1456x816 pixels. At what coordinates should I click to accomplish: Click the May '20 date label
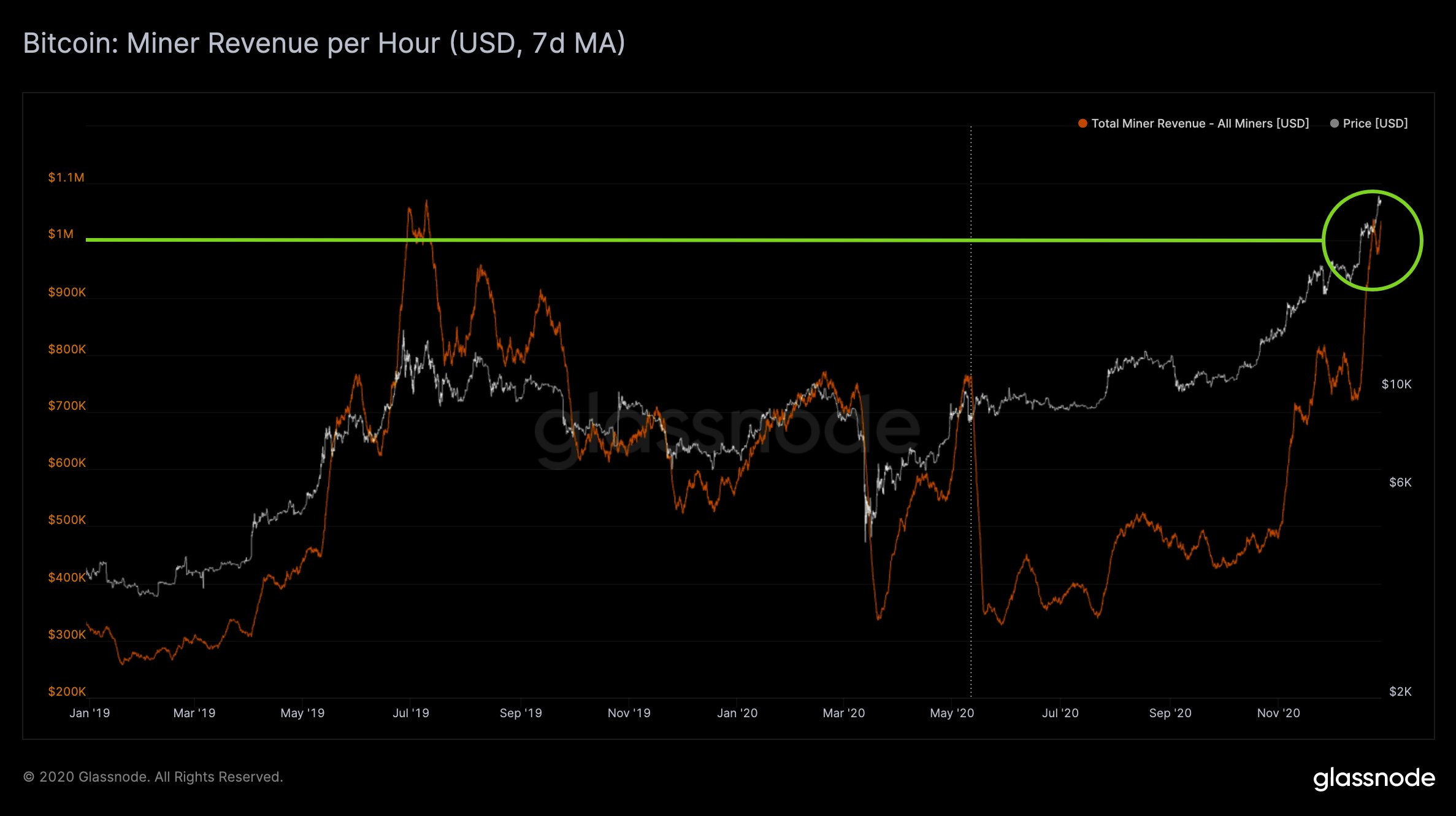coord(952,713)
